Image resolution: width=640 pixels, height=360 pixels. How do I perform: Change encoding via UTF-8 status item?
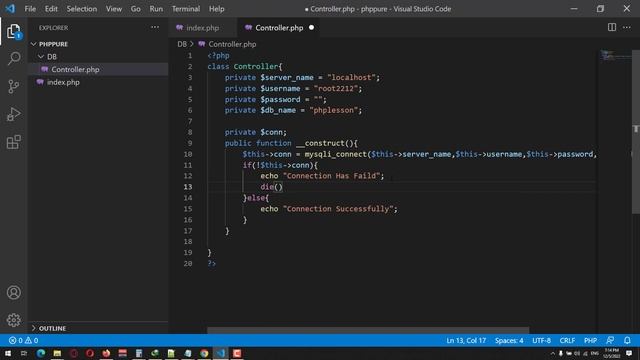tap(541, 340)
